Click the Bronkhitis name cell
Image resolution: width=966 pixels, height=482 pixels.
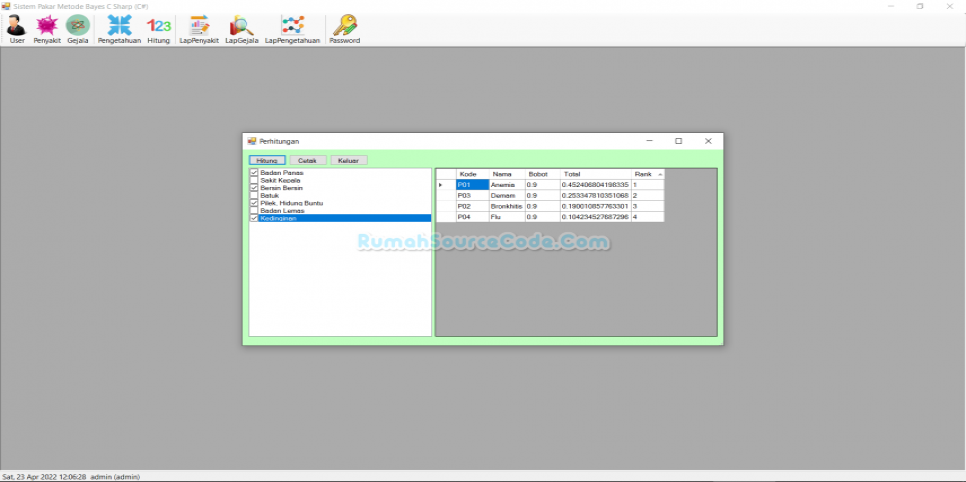point(507,206)
